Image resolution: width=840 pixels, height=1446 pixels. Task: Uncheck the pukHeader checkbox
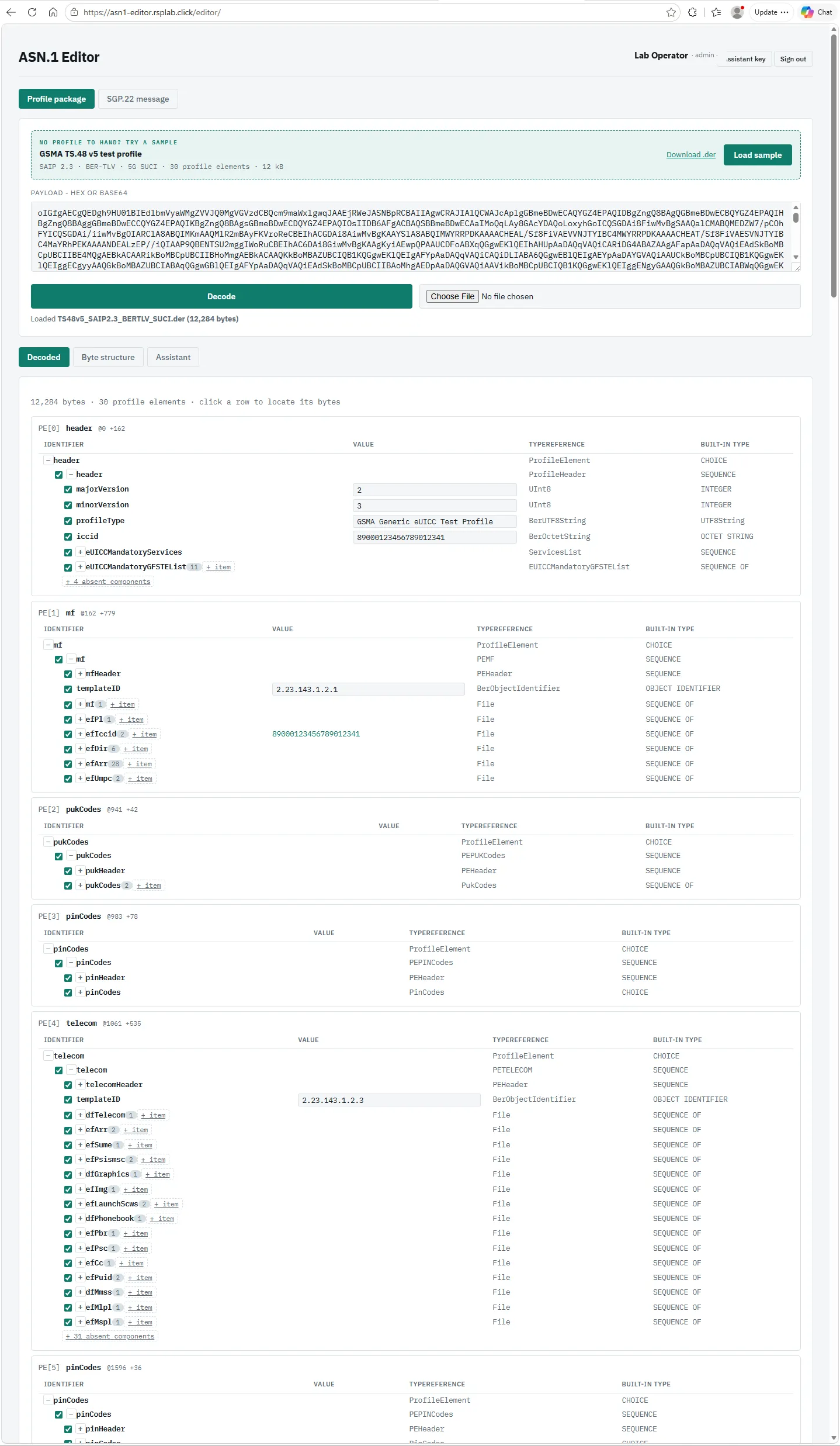68,871
